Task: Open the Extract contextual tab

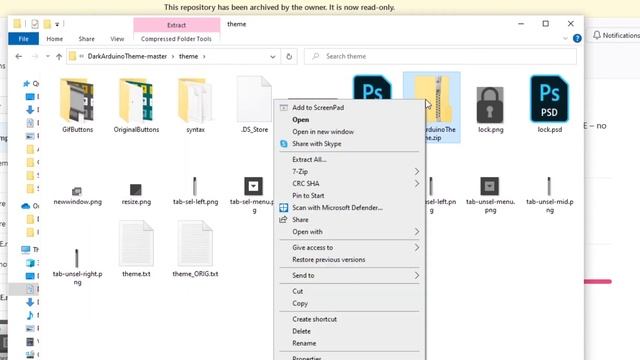Action: (x=177, y=25)
